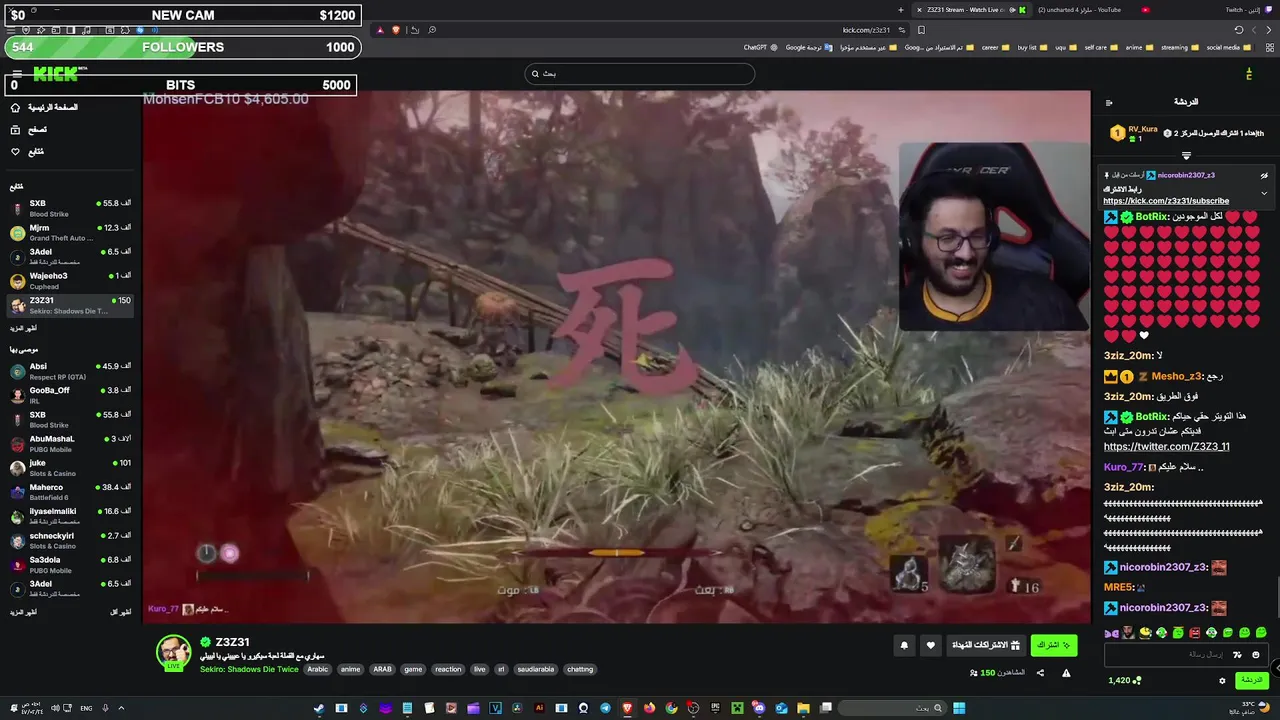The height and width of the screenshot is (720, 1280).
Task: Click the Kick search box
Action: coord(640,74)
